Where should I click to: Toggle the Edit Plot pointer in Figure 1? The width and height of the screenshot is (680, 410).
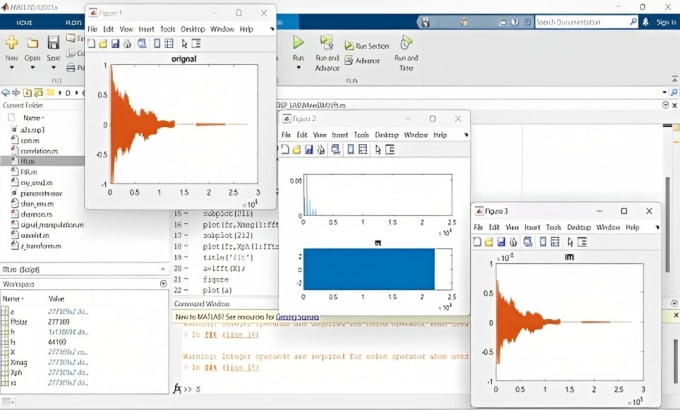point(184,43)
